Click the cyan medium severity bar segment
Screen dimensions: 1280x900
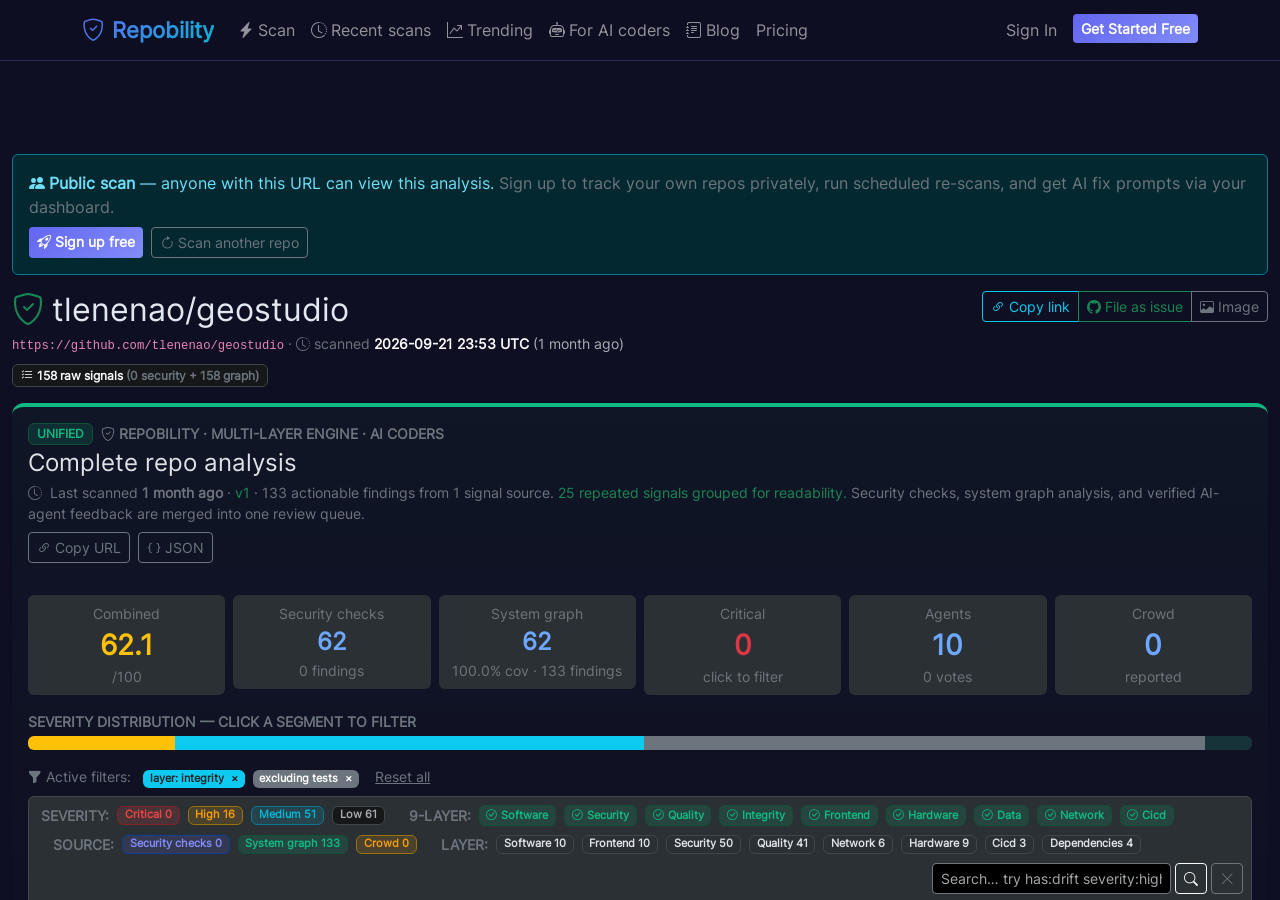point(409,743)
